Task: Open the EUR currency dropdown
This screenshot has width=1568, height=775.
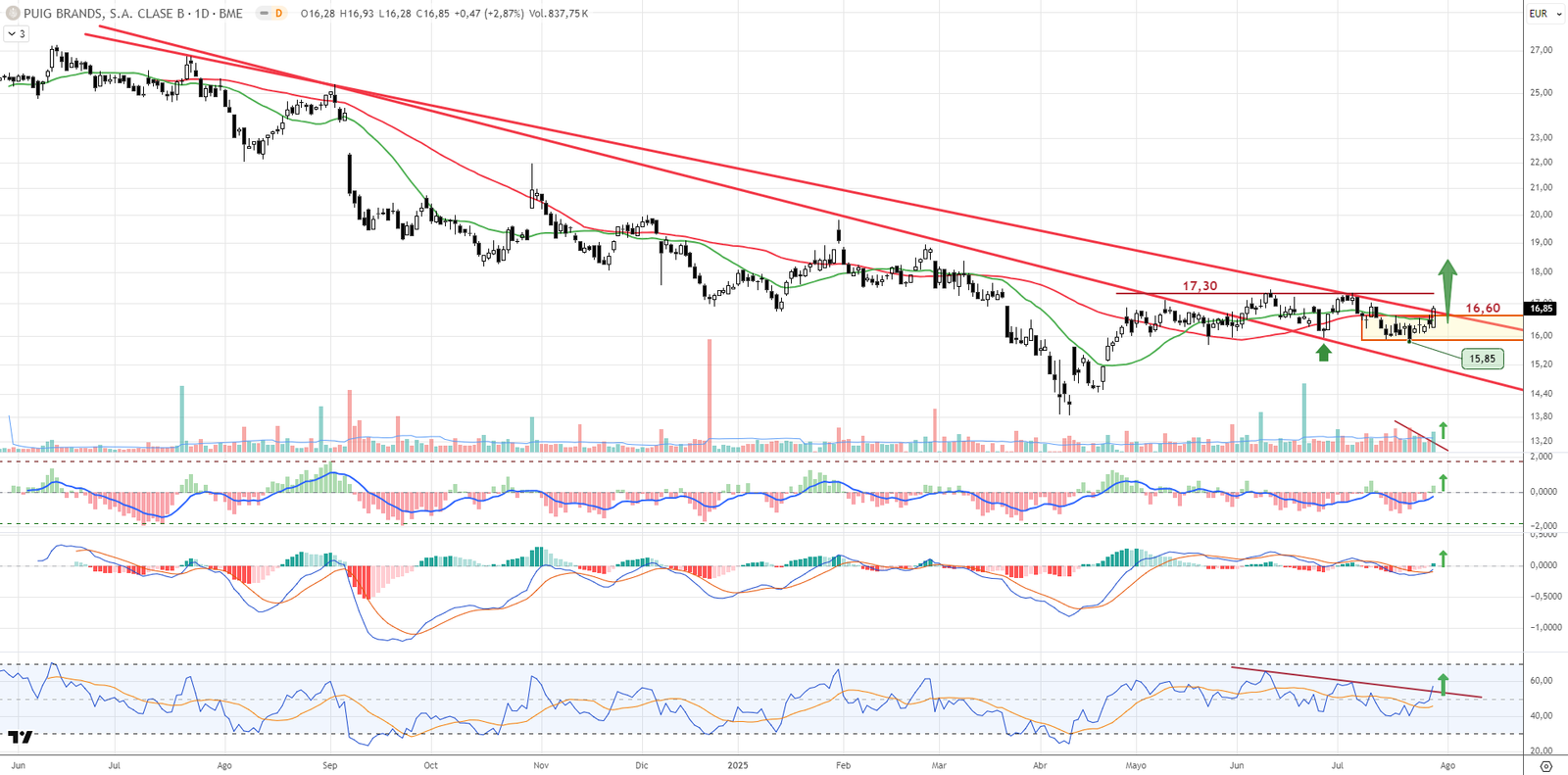Action: click(1545, 14)
